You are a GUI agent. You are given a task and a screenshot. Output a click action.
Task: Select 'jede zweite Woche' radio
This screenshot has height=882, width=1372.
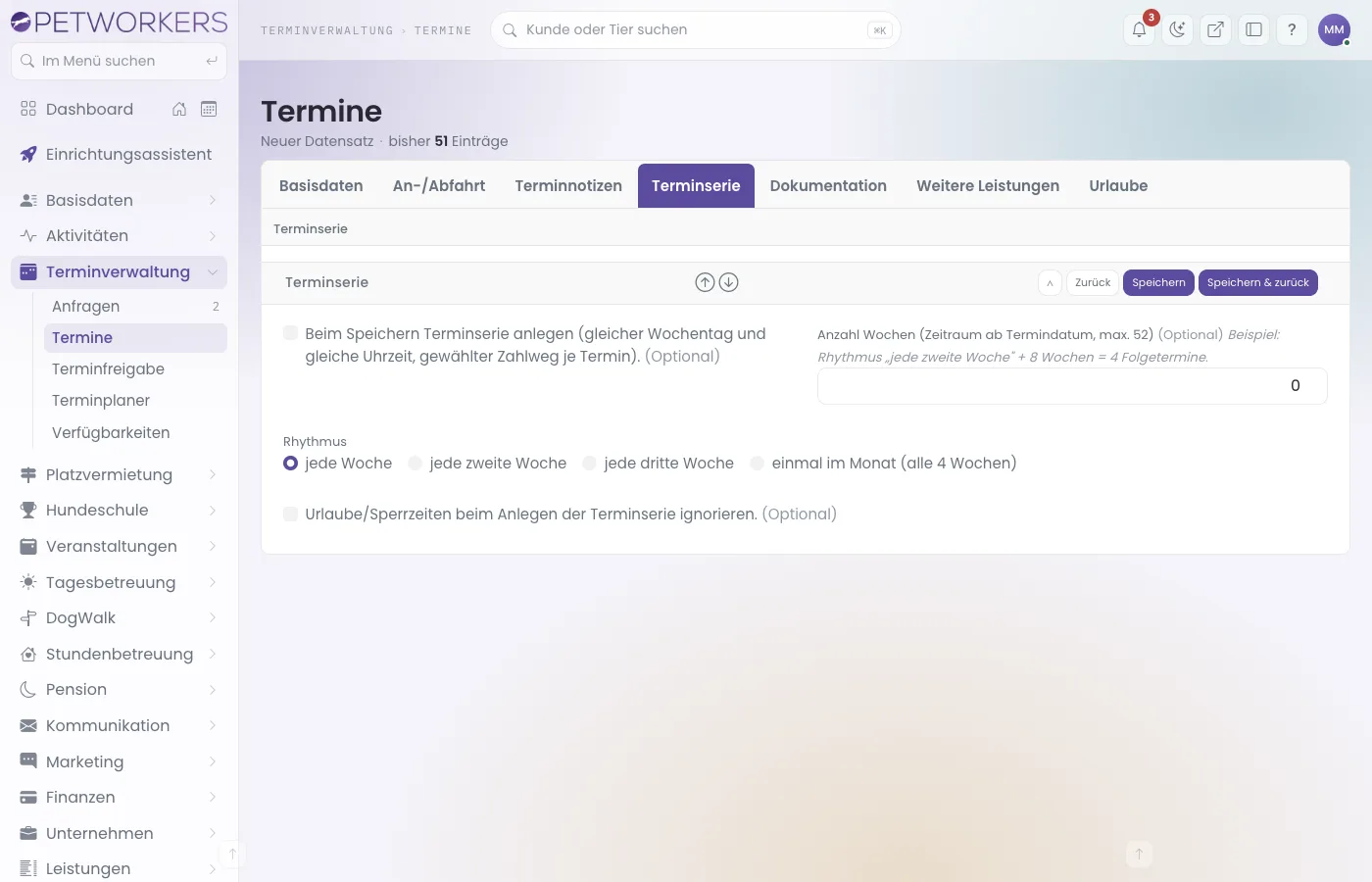coord(415,463)
